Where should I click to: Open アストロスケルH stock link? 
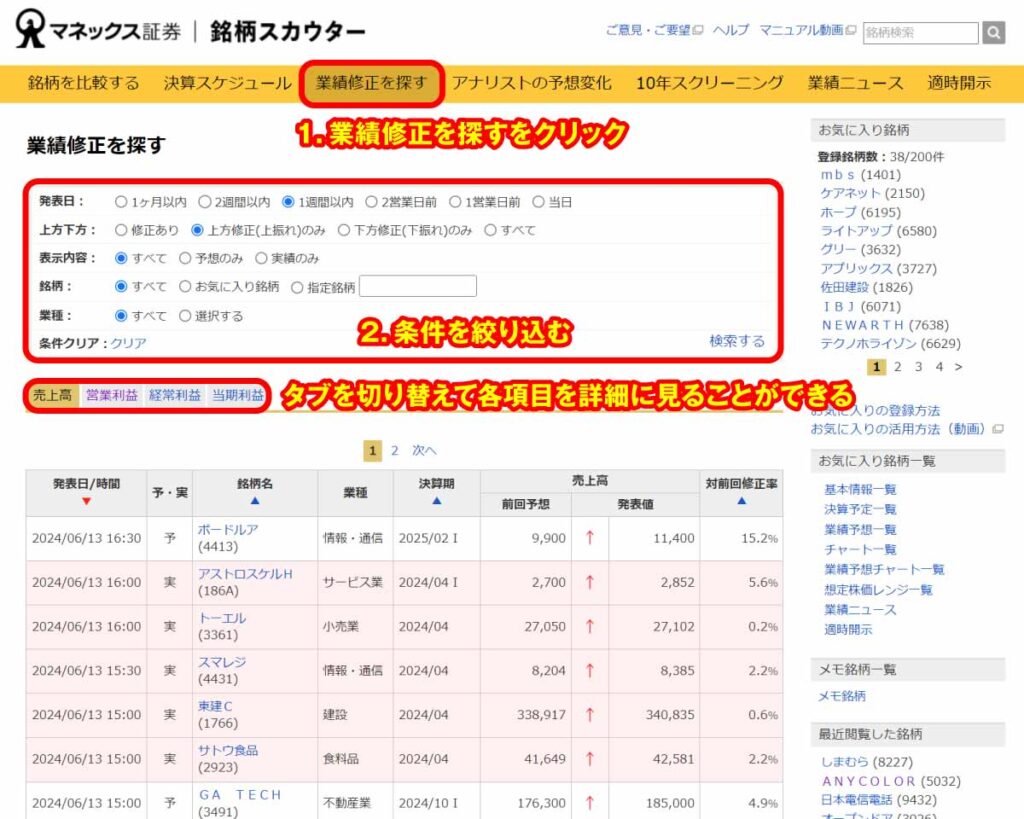click(x=245, y=574)
